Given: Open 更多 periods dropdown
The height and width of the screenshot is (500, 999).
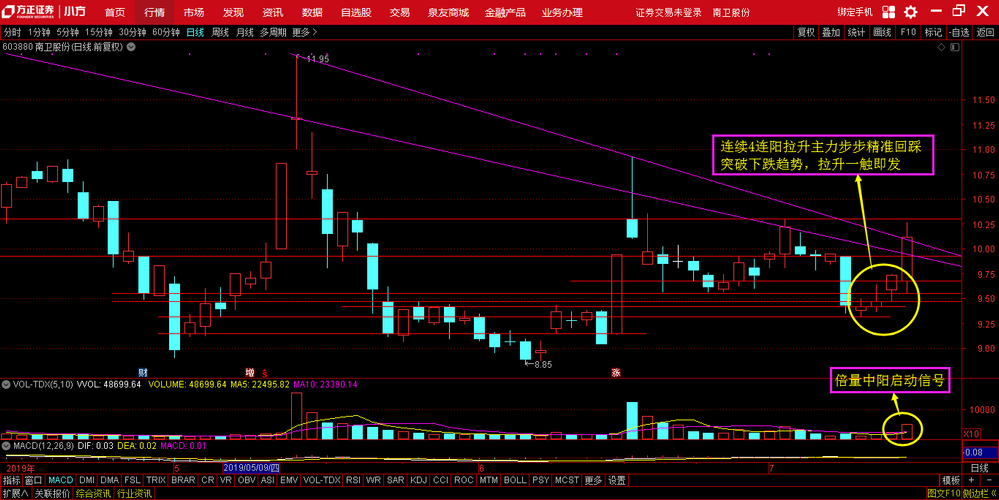Looking at the screenshot, I should coord(304,32).
